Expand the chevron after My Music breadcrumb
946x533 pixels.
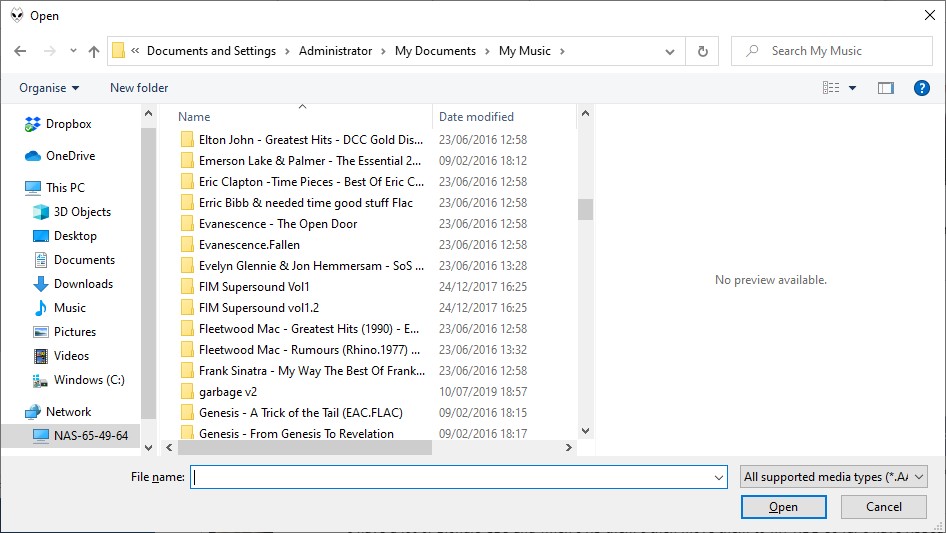click(562, 51)
